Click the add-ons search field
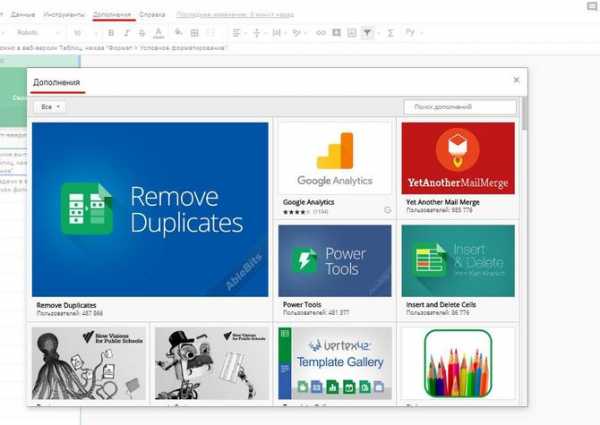 [460, 107]
